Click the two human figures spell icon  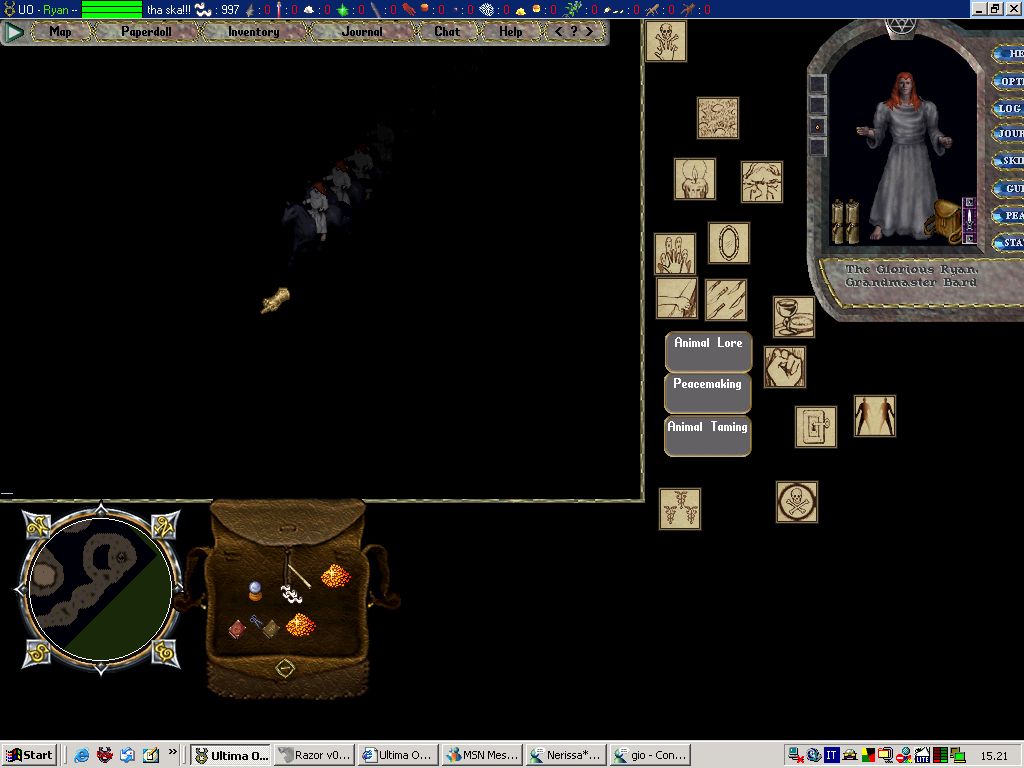874,416
